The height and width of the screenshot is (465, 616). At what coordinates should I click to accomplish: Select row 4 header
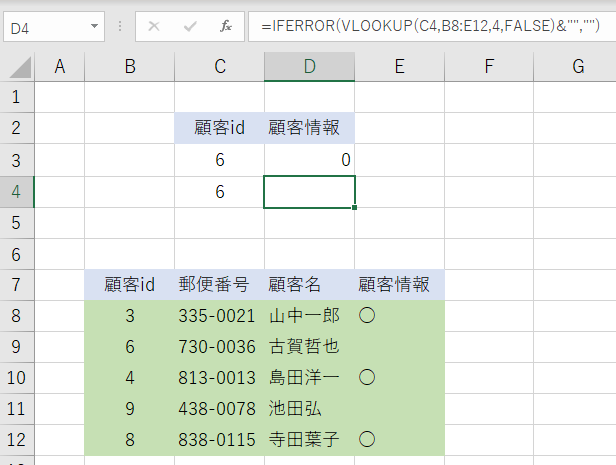click(16, 192)
